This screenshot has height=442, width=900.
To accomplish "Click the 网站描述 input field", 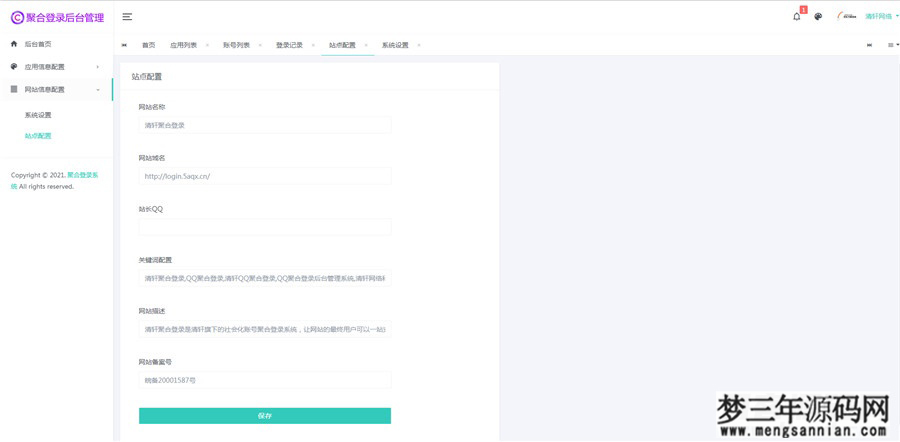I will pos(265,329).
